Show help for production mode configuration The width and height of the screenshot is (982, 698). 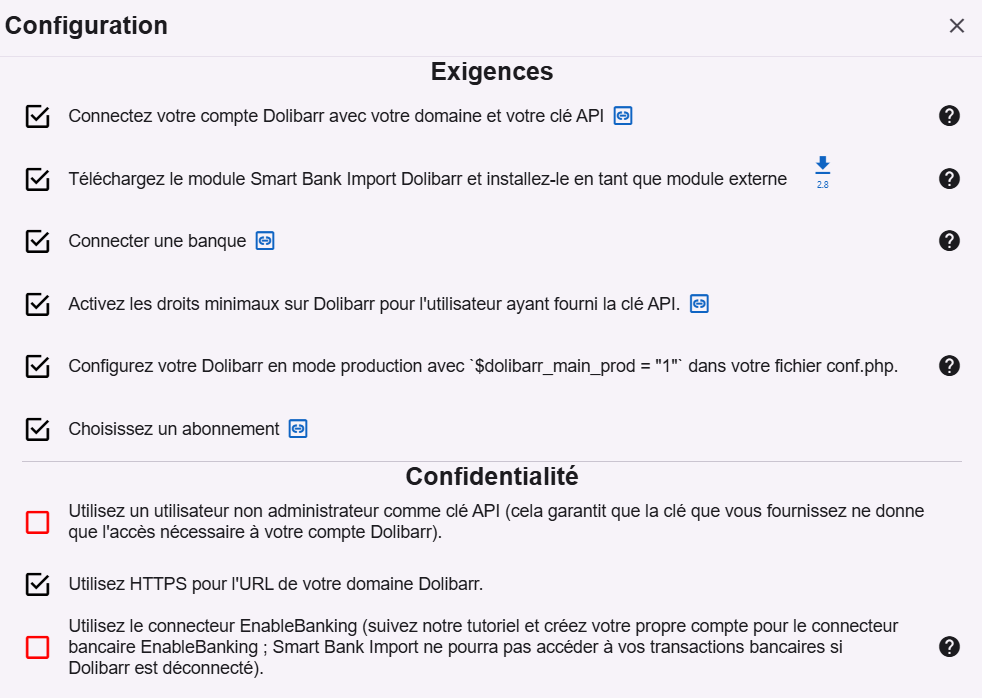(x=950, y=366)
